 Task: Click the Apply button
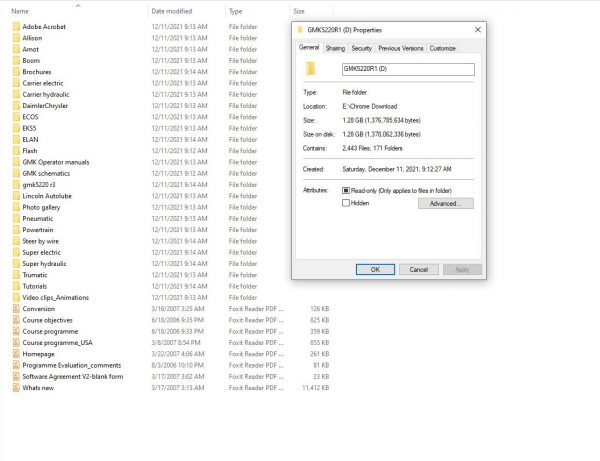[462, 269]
